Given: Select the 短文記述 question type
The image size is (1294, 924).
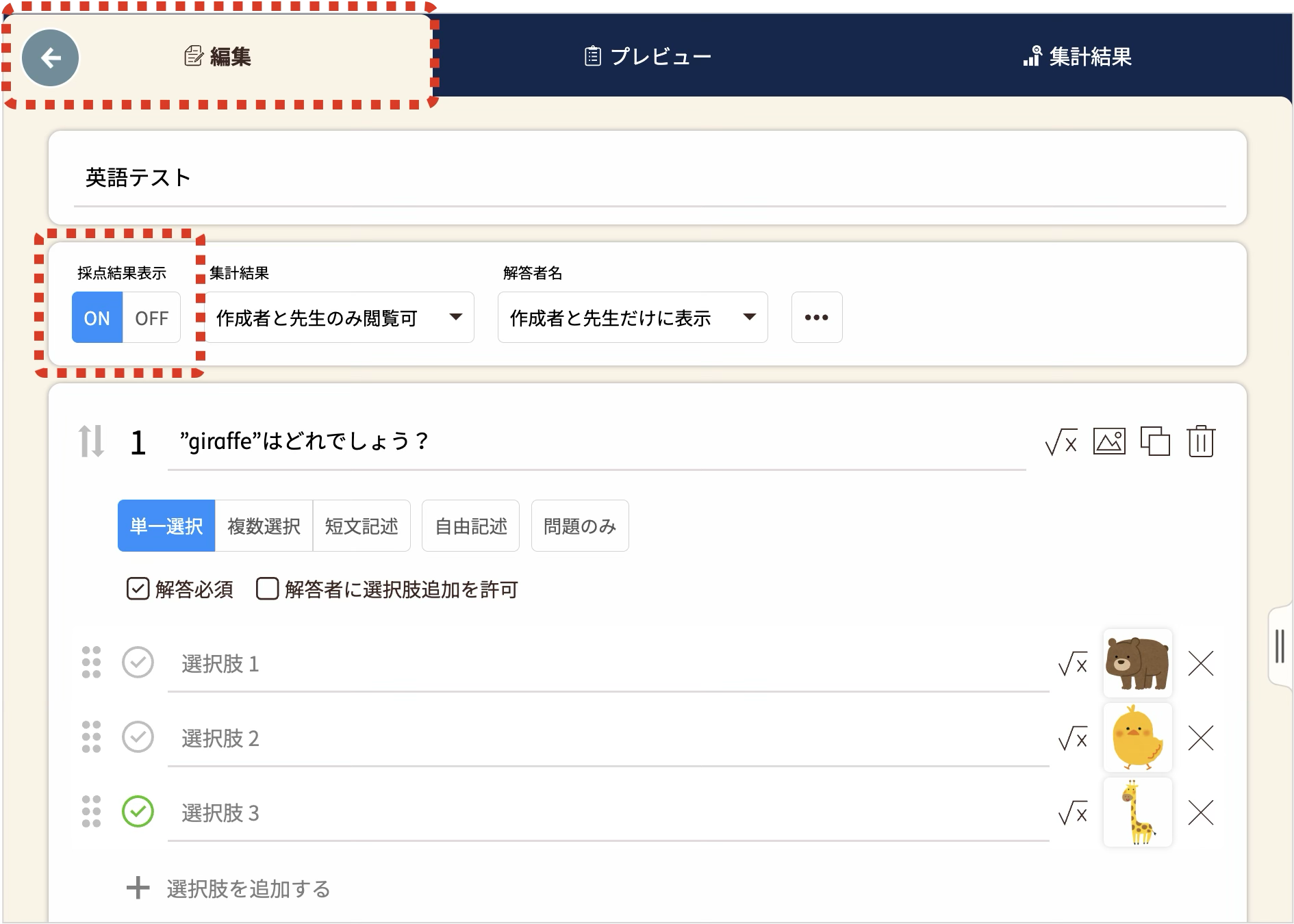Looking at the screenshot, I should pyautogui.click(x=361, y=526).
